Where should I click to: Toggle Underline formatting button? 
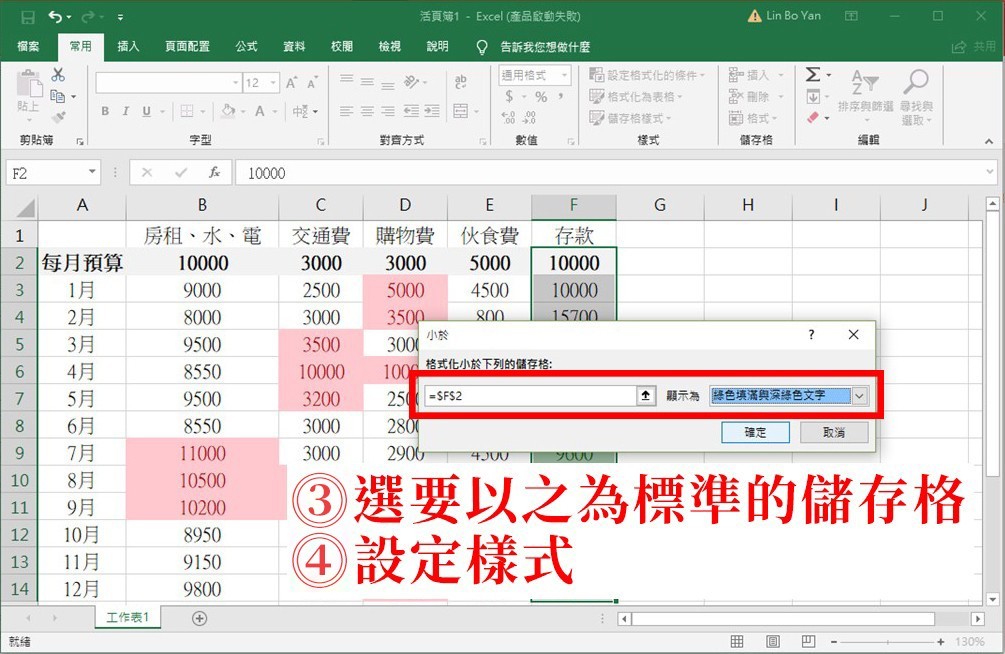tap(147, 111)
